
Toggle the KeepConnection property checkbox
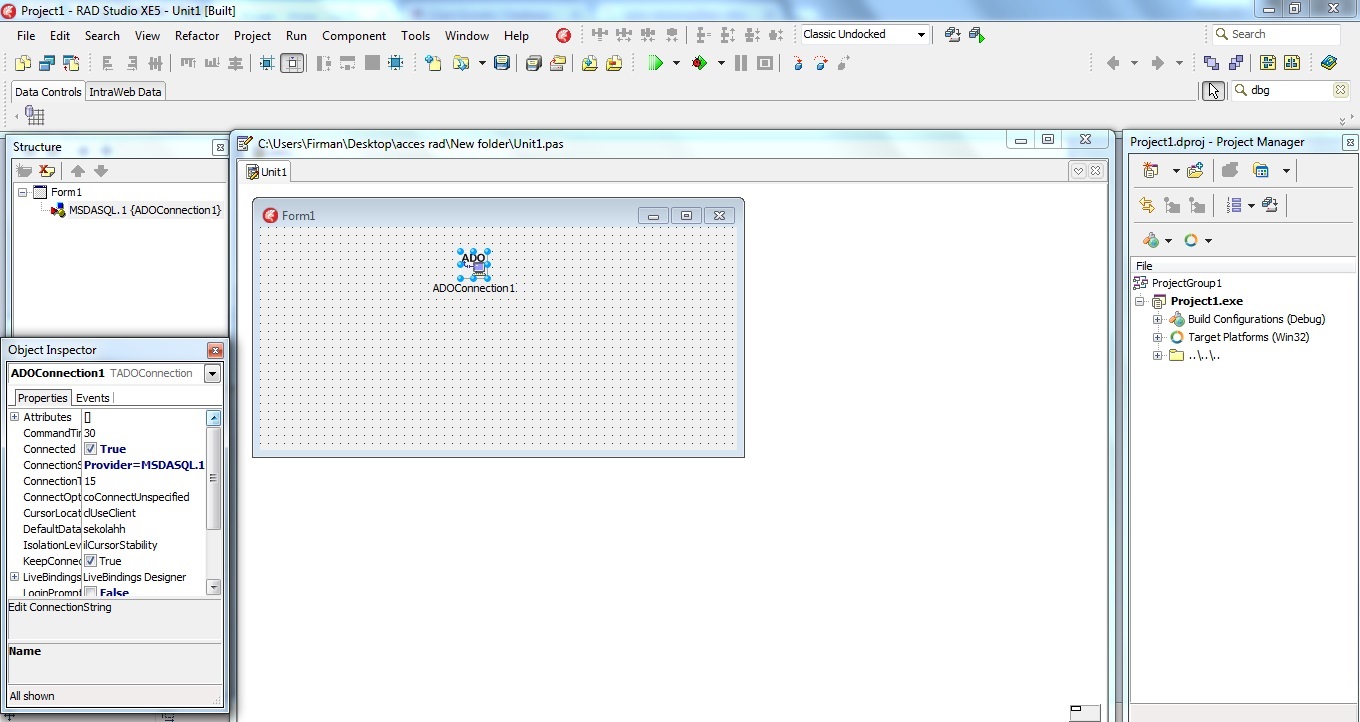click(90, 561)
